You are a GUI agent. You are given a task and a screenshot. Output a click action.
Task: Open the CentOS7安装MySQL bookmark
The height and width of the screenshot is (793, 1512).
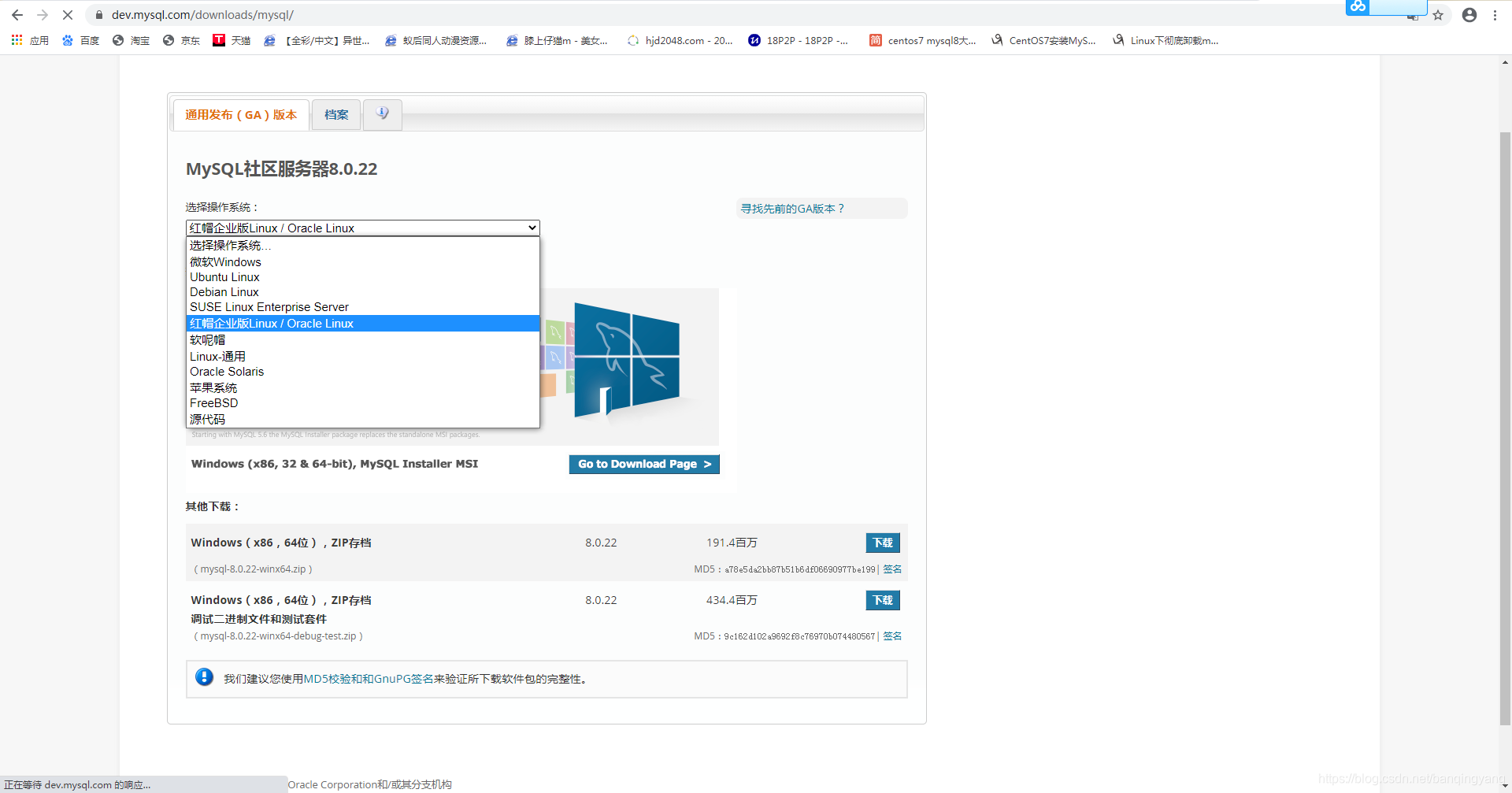click(1044, 40)
